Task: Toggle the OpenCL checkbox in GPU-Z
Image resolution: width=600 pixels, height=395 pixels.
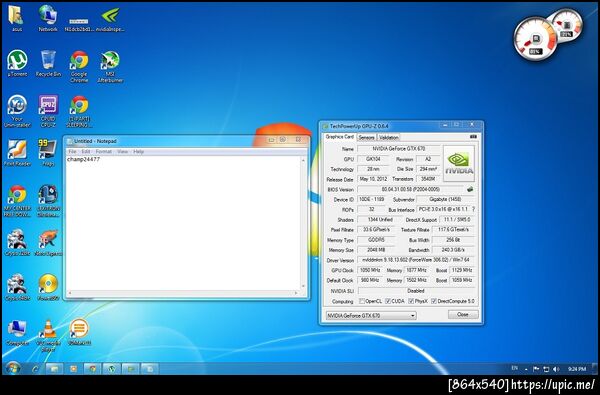Action: pos(362,301)
